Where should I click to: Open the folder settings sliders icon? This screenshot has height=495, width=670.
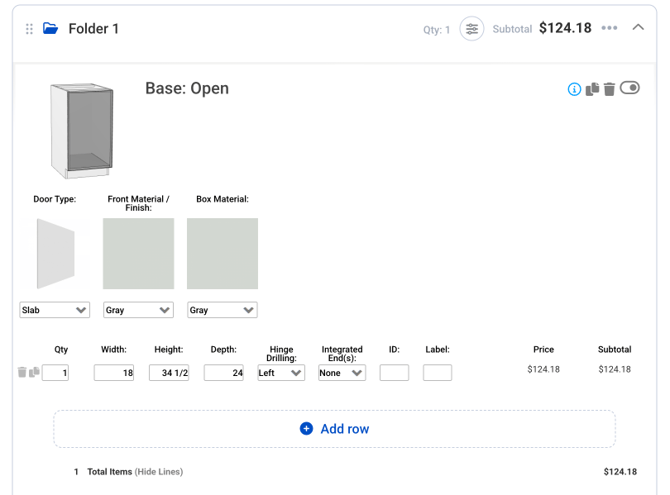tap(472, 29)
